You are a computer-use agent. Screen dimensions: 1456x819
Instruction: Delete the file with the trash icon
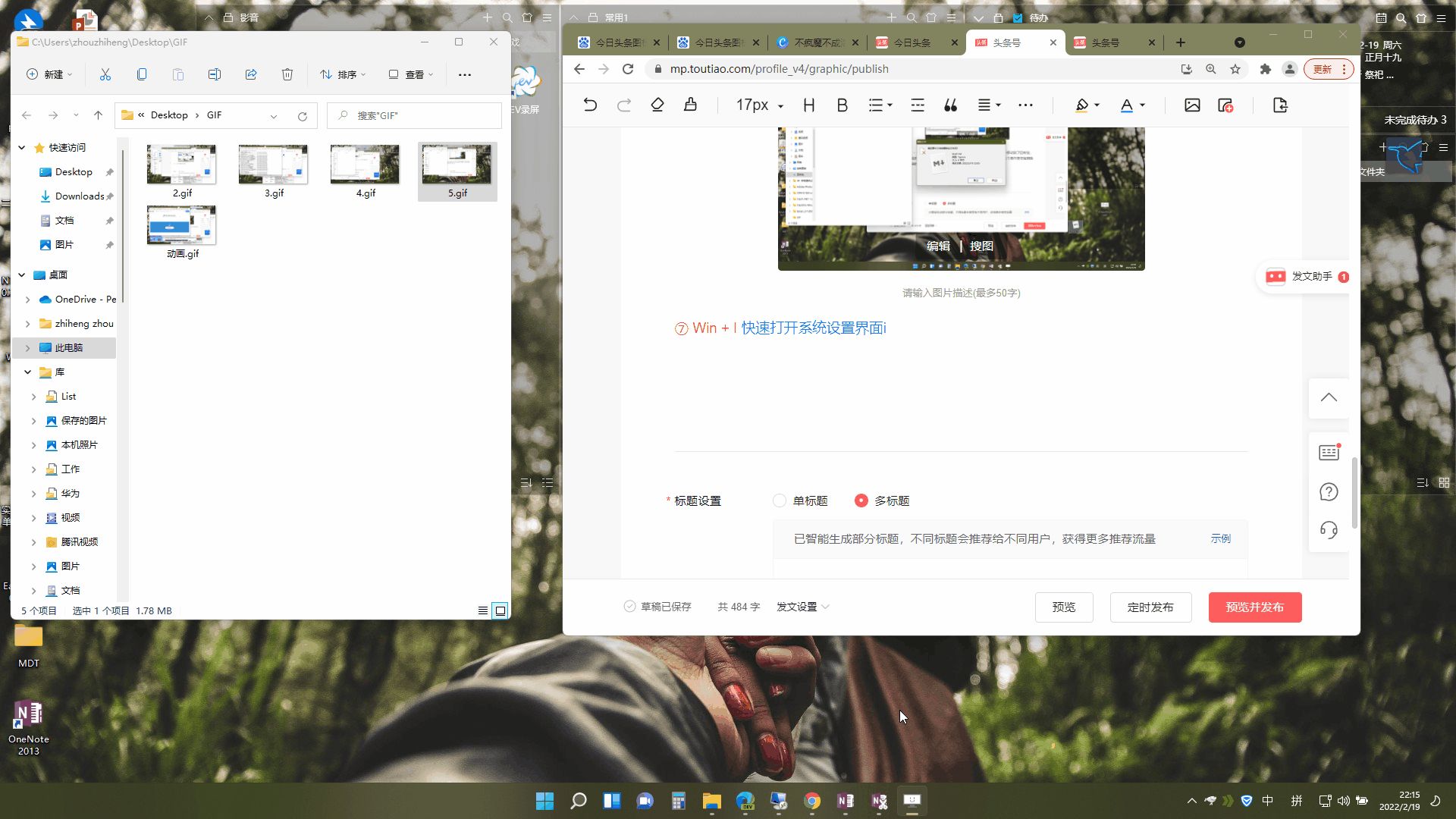click(287, 74)
